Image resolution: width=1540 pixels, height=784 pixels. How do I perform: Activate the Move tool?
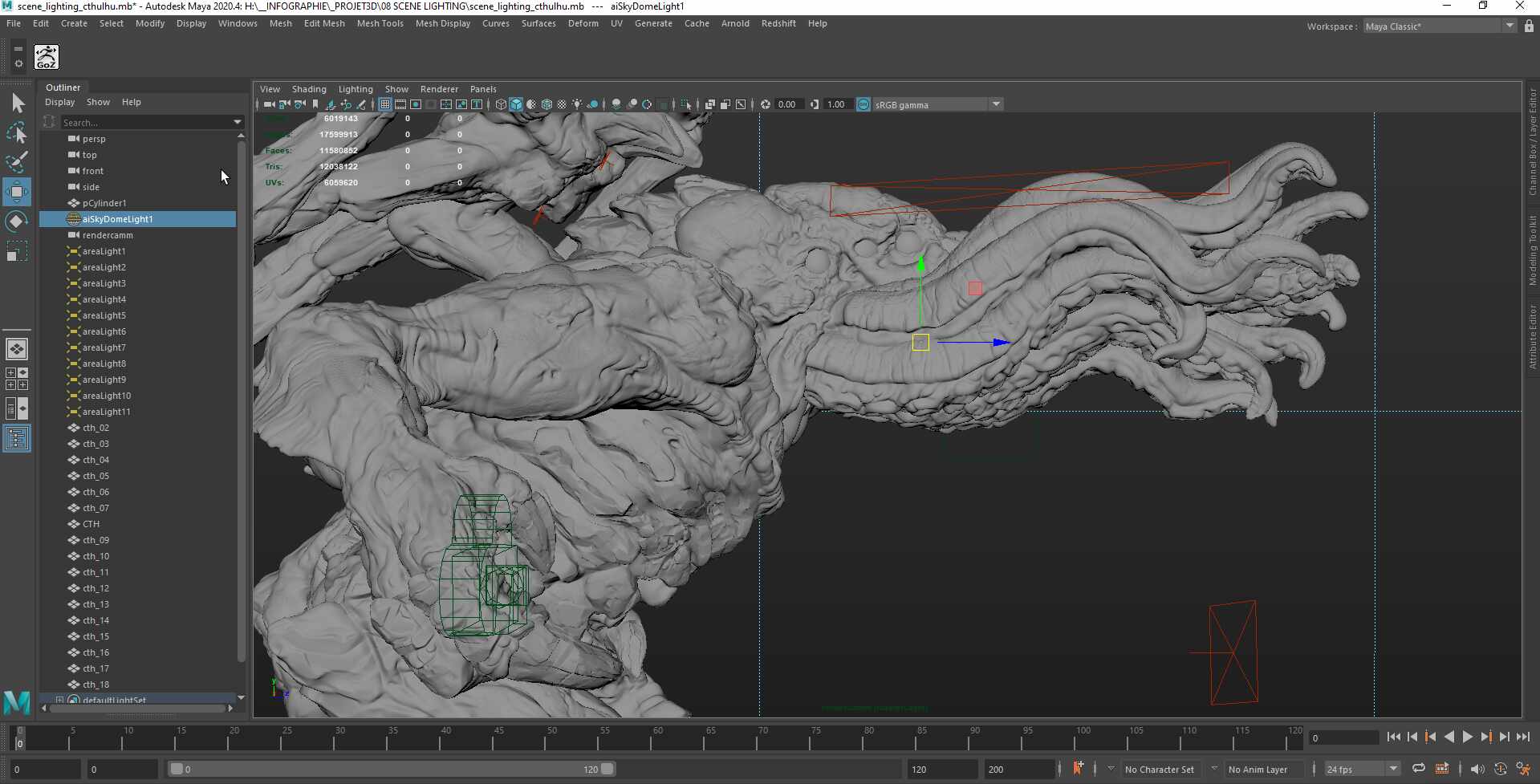[17, 192]
